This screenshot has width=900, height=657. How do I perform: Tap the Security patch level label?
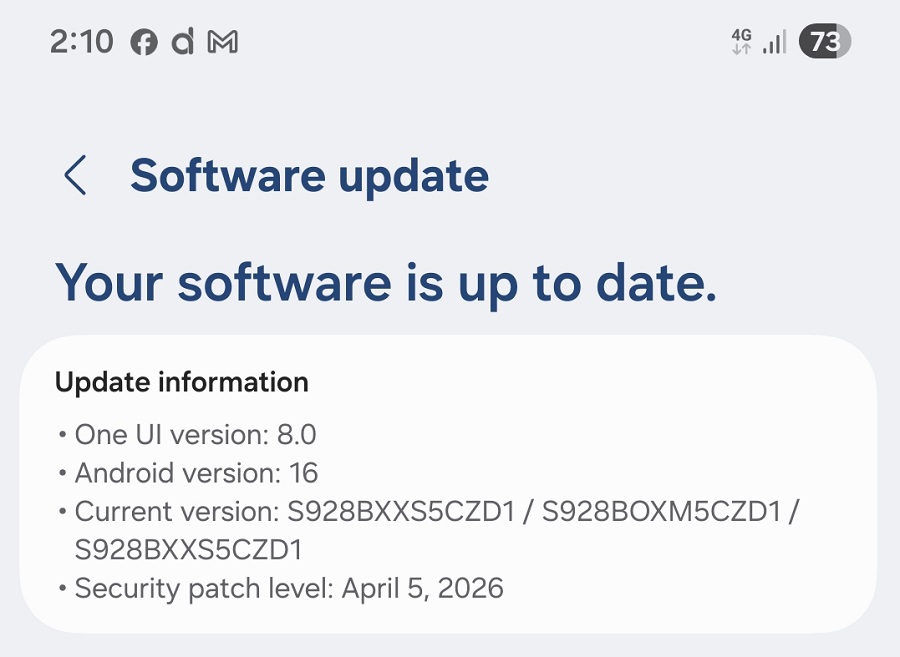click(x=204, y=588)
